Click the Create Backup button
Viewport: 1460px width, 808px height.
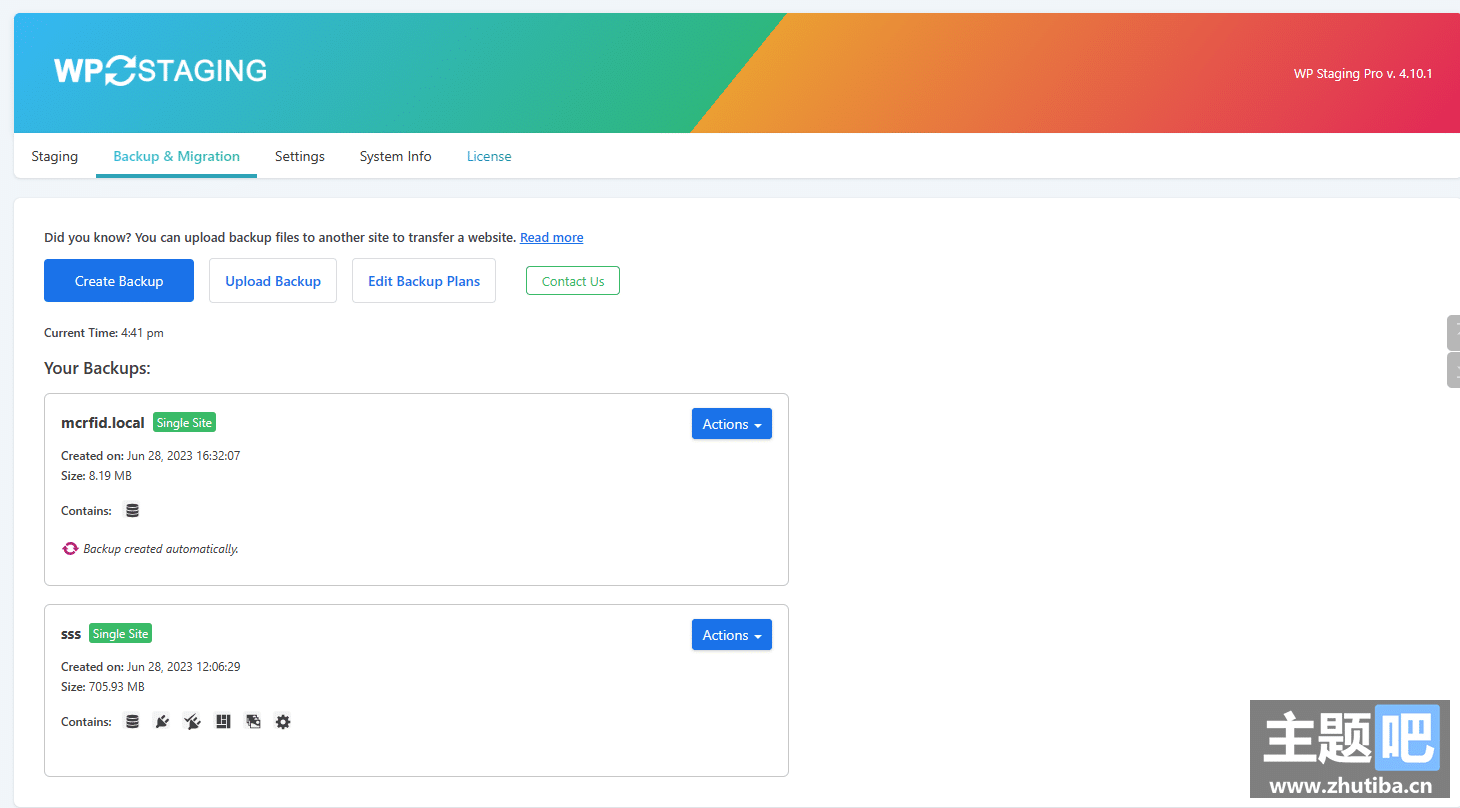coord(119,281)
